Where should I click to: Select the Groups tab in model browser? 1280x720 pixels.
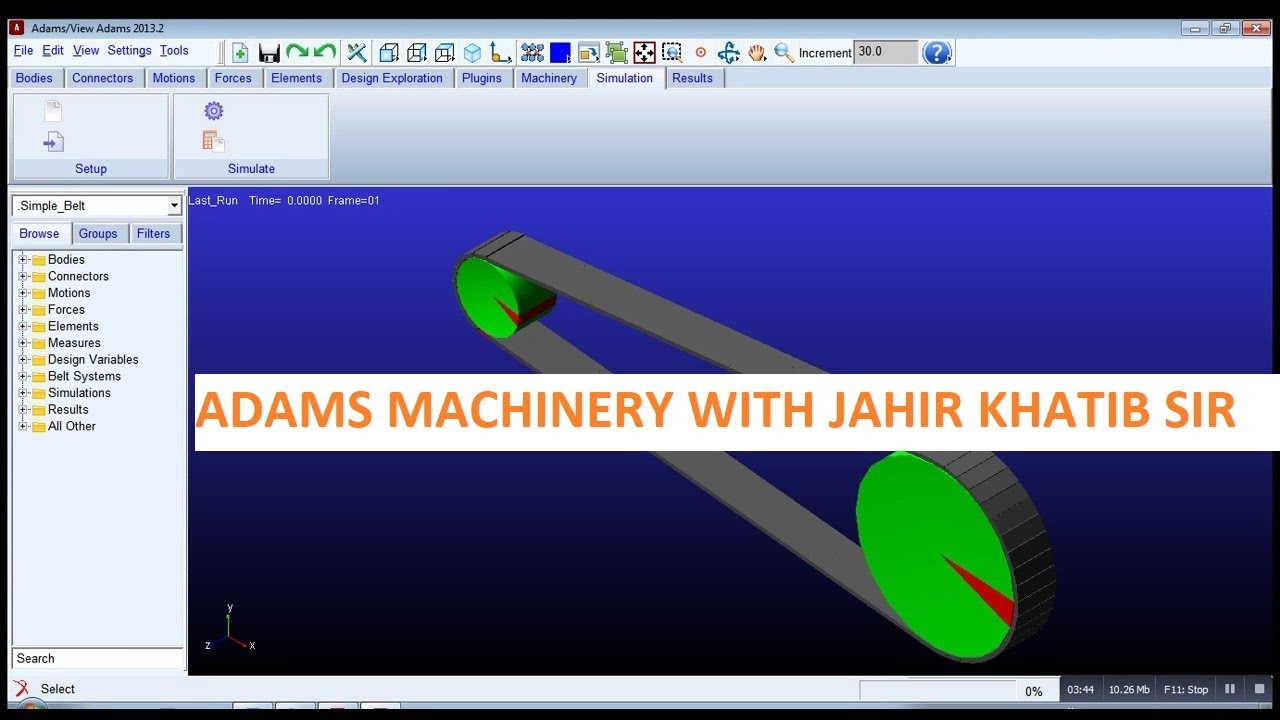[98, 233]
